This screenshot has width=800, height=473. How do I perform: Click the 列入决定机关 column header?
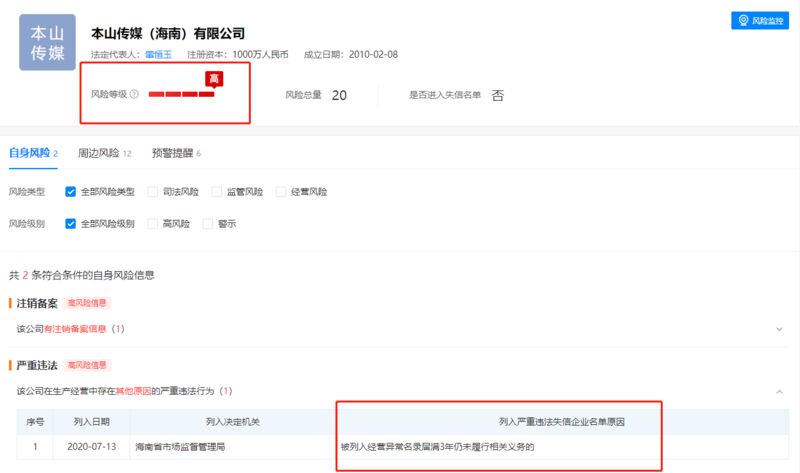[233, 422]
